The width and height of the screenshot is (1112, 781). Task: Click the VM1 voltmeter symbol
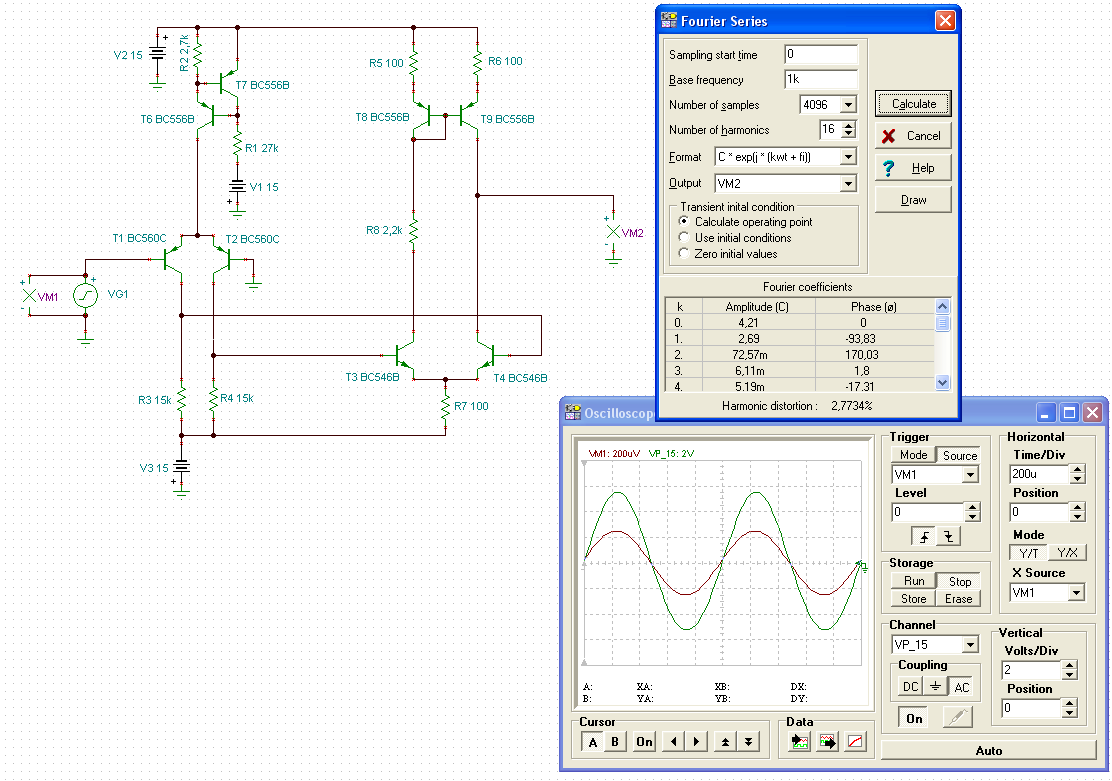[x=29, y=296]
